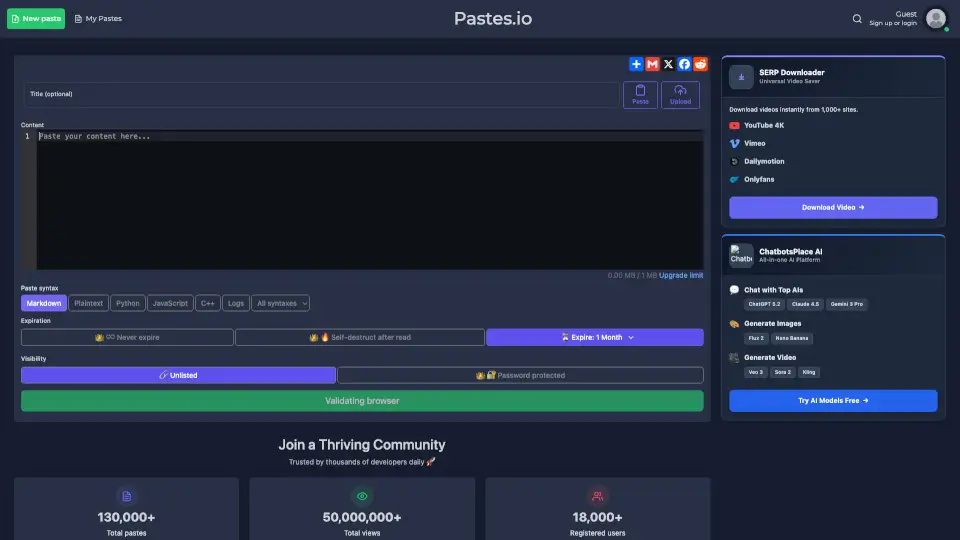Click the Registered users people icon

pyautogui.click(x=598, y=497)
